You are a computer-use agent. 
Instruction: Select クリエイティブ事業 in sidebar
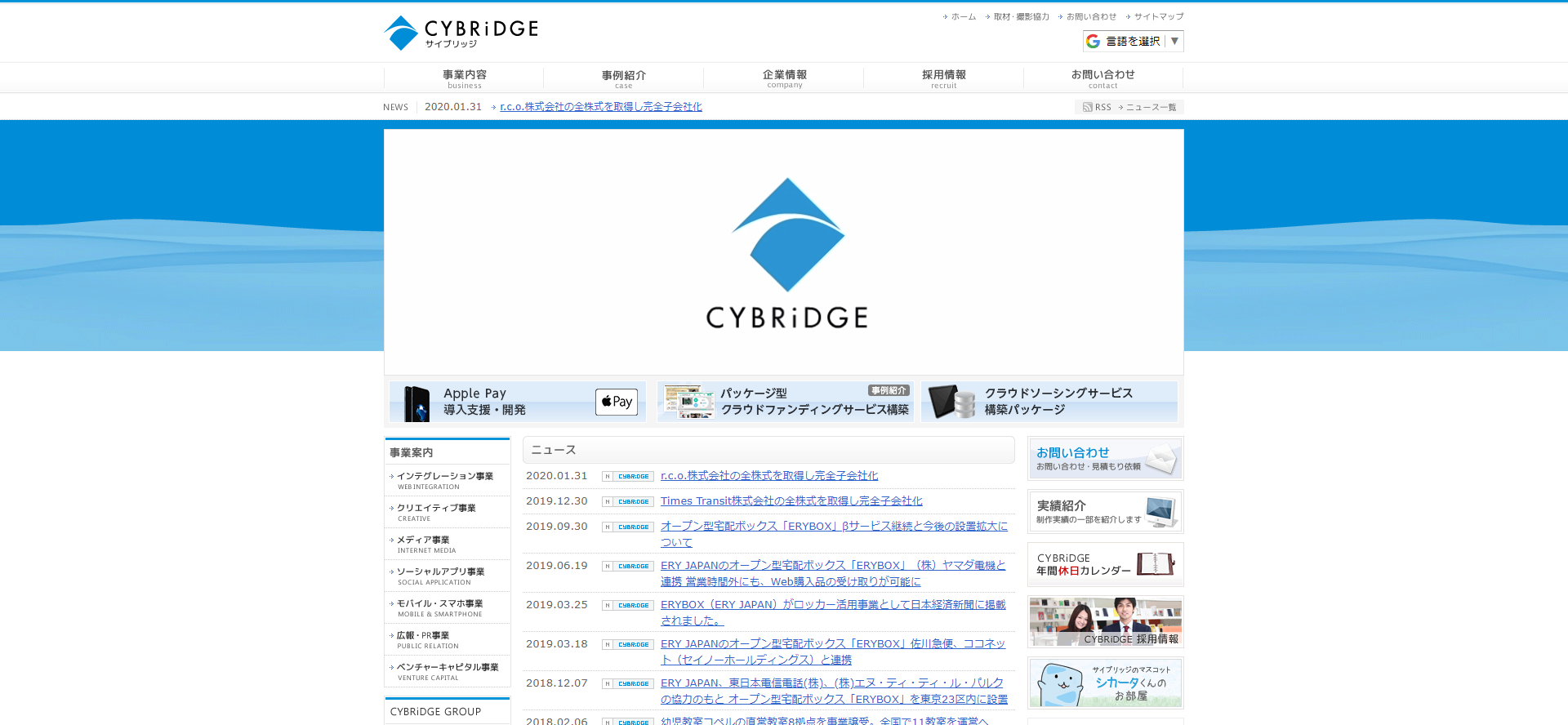click(447, 512)
